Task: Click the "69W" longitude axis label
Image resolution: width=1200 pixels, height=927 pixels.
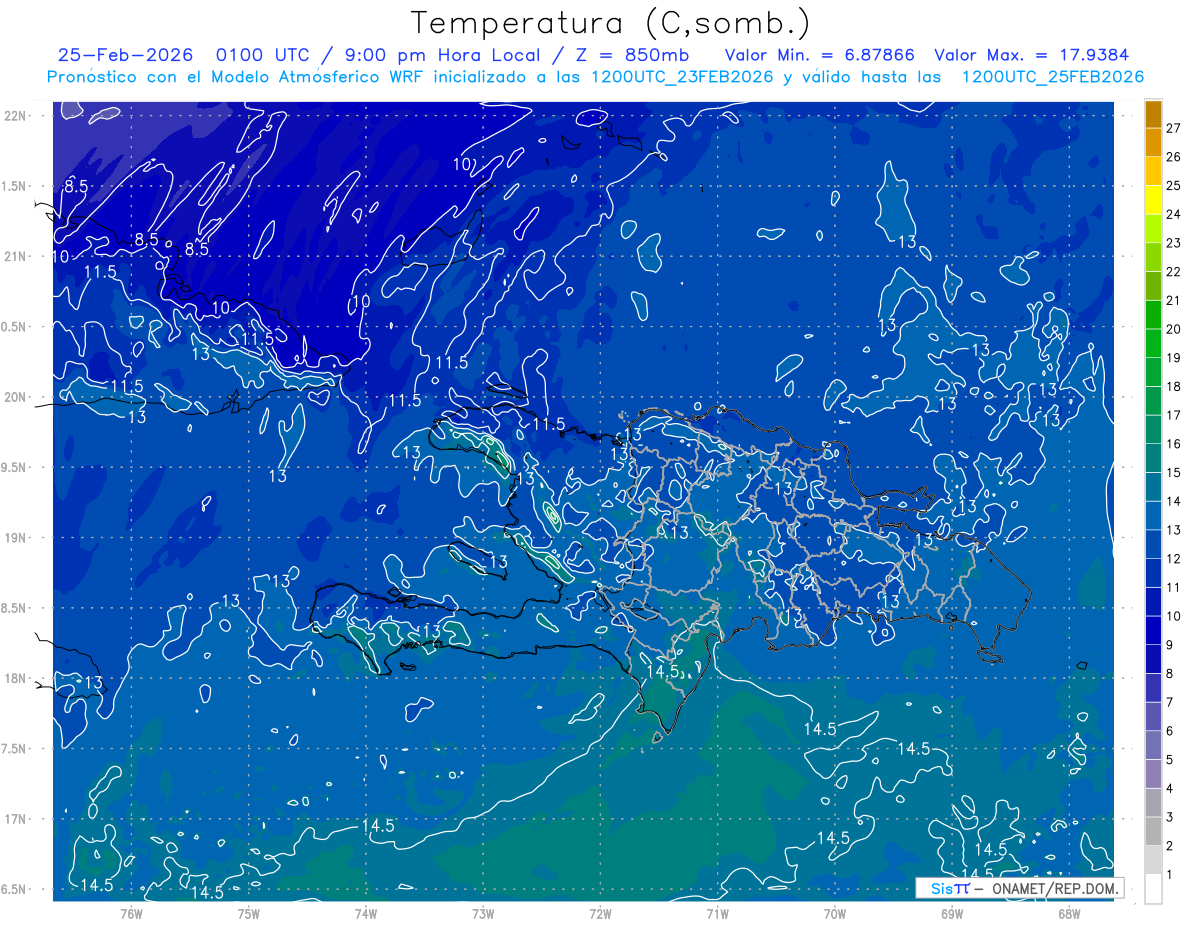Action: point(952,914)
